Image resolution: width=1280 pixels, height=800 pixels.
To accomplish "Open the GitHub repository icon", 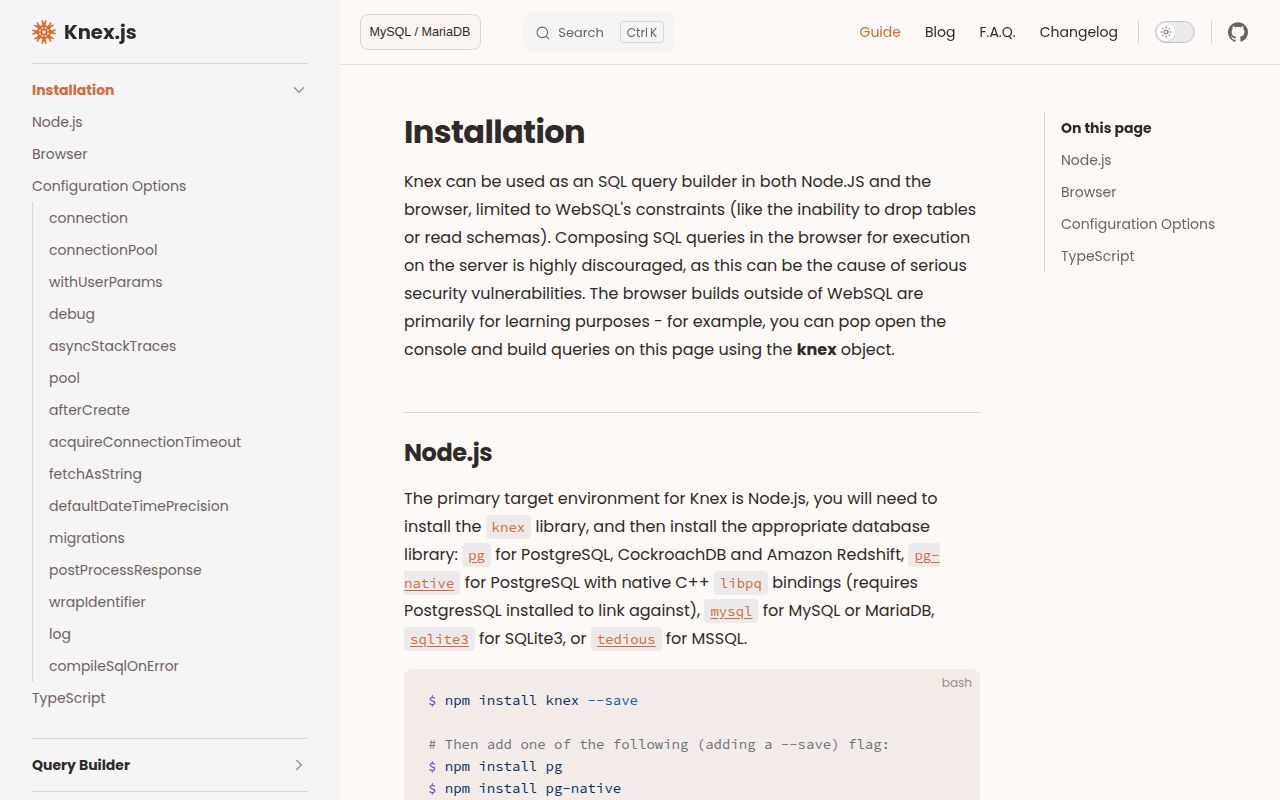I will [x=1238, y=32].
